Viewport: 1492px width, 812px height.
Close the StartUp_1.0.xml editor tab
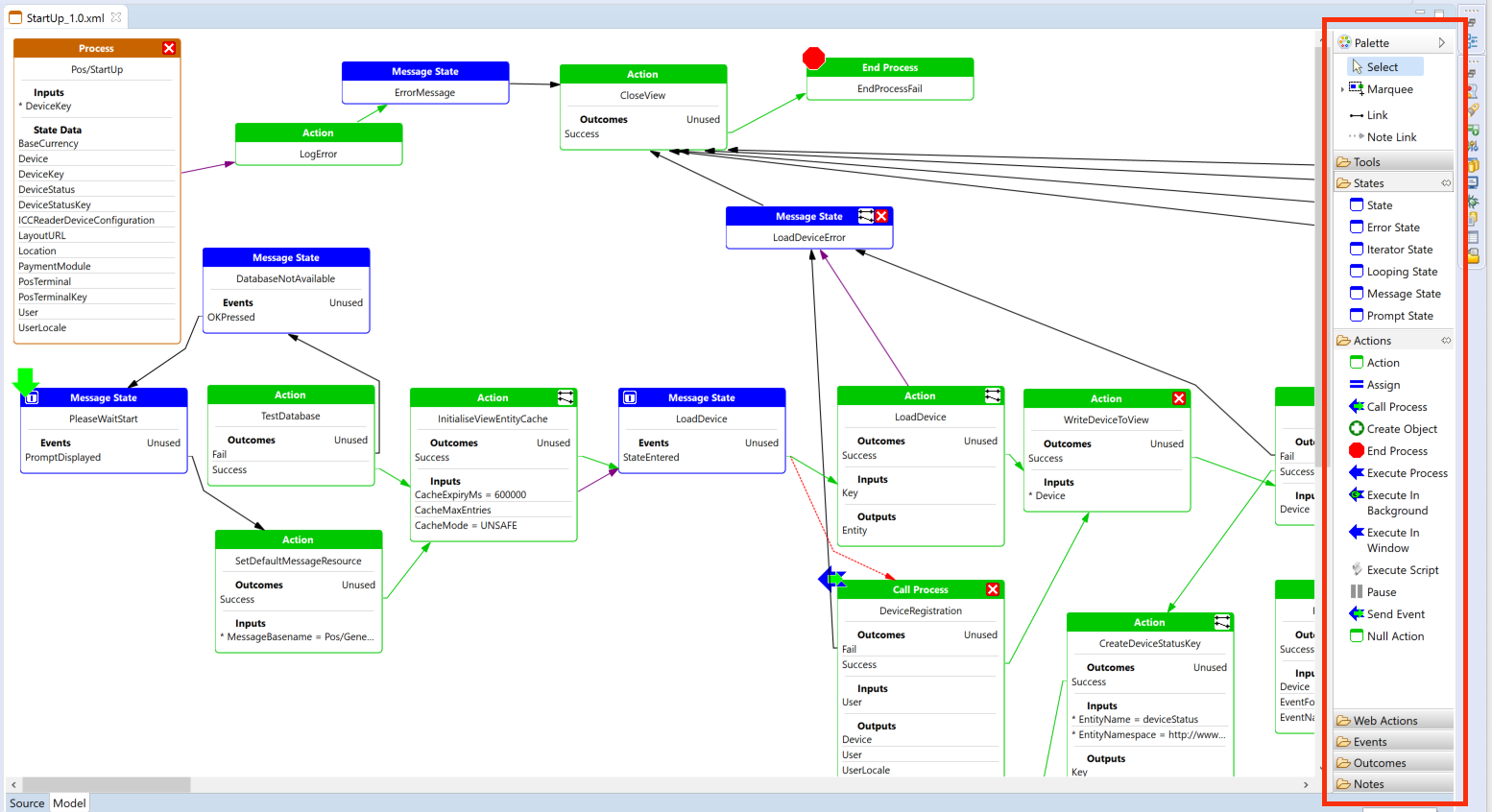[116, 17]
